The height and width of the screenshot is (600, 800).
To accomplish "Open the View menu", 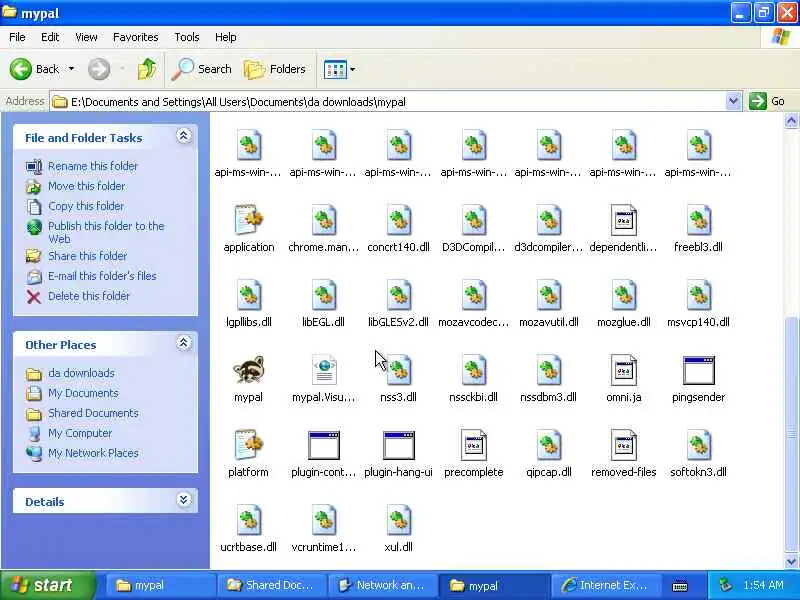I will 86,37.
